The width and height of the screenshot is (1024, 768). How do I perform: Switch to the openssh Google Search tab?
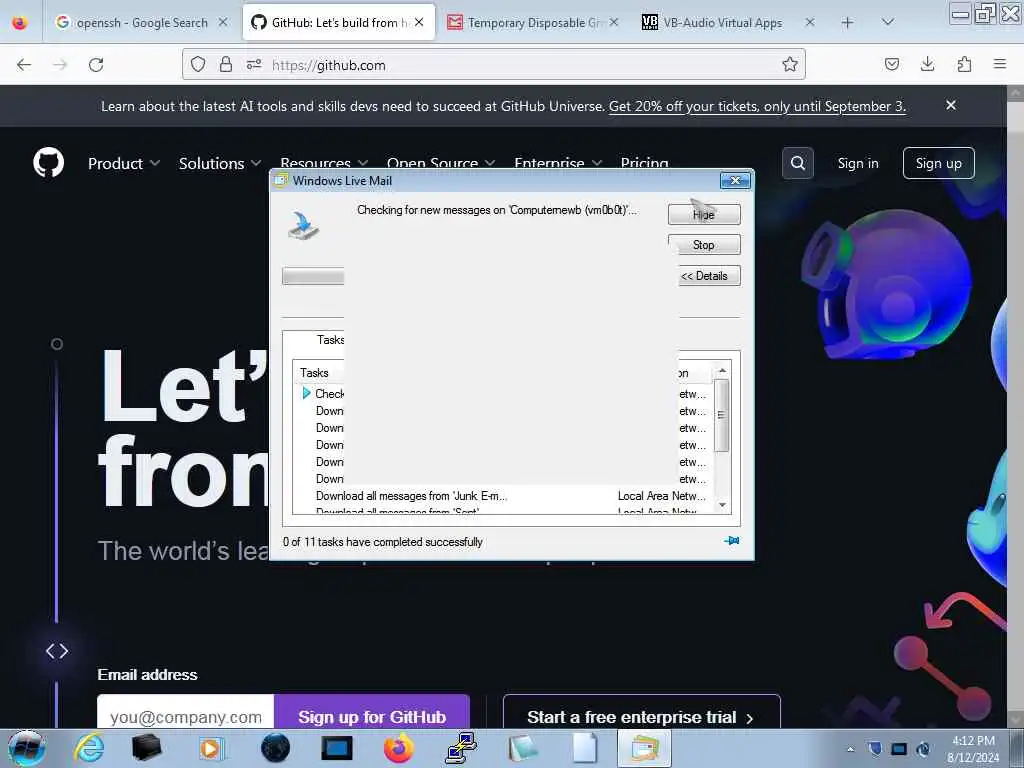(x=133, y=22)
